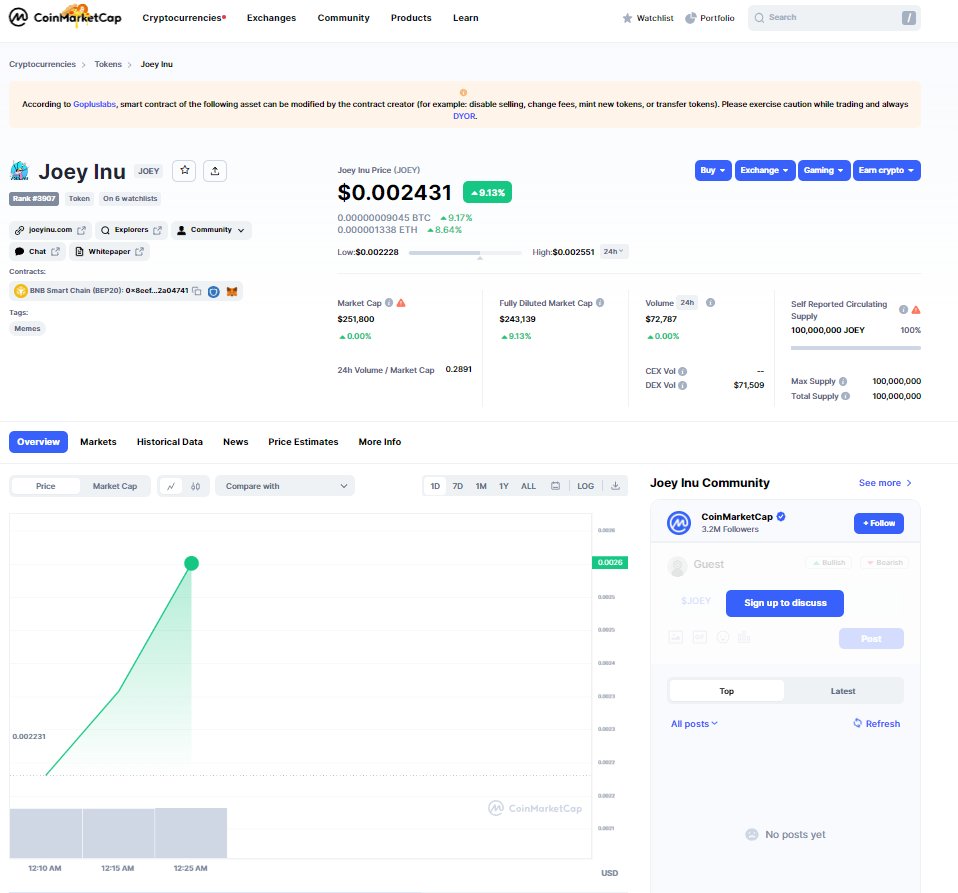Screen dimensions: 958x893
Task: Switch to Historical Data tab
Action: click(x=170, y=442)
